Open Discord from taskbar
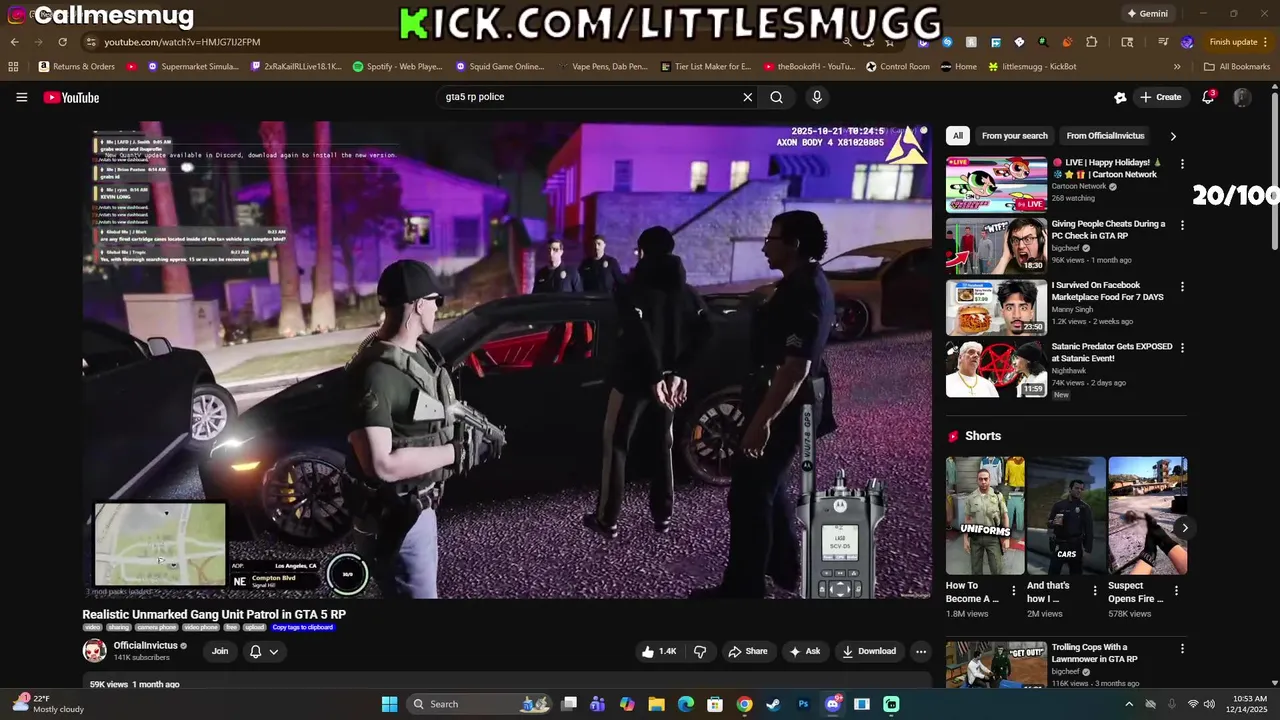The height and width of the screenshot is (720, 1280). tap(832, 704)
